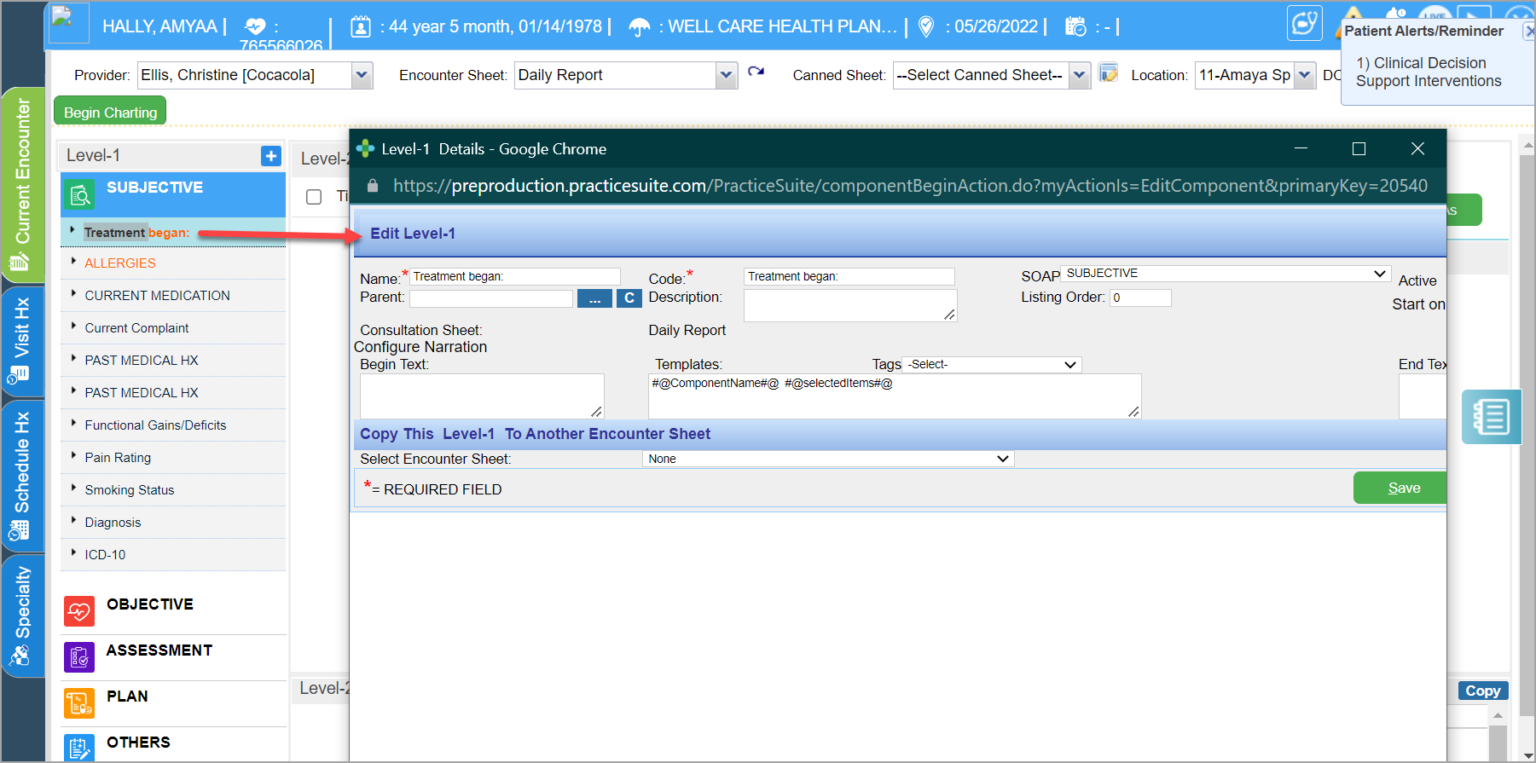
Task: Close the Patient Alerts/Reminder popup
Action: 1529,31
